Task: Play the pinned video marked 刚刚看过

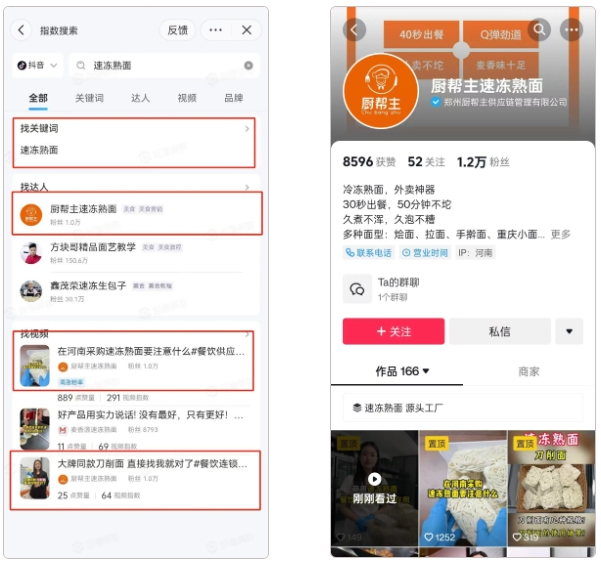Action: pos(374,488)
